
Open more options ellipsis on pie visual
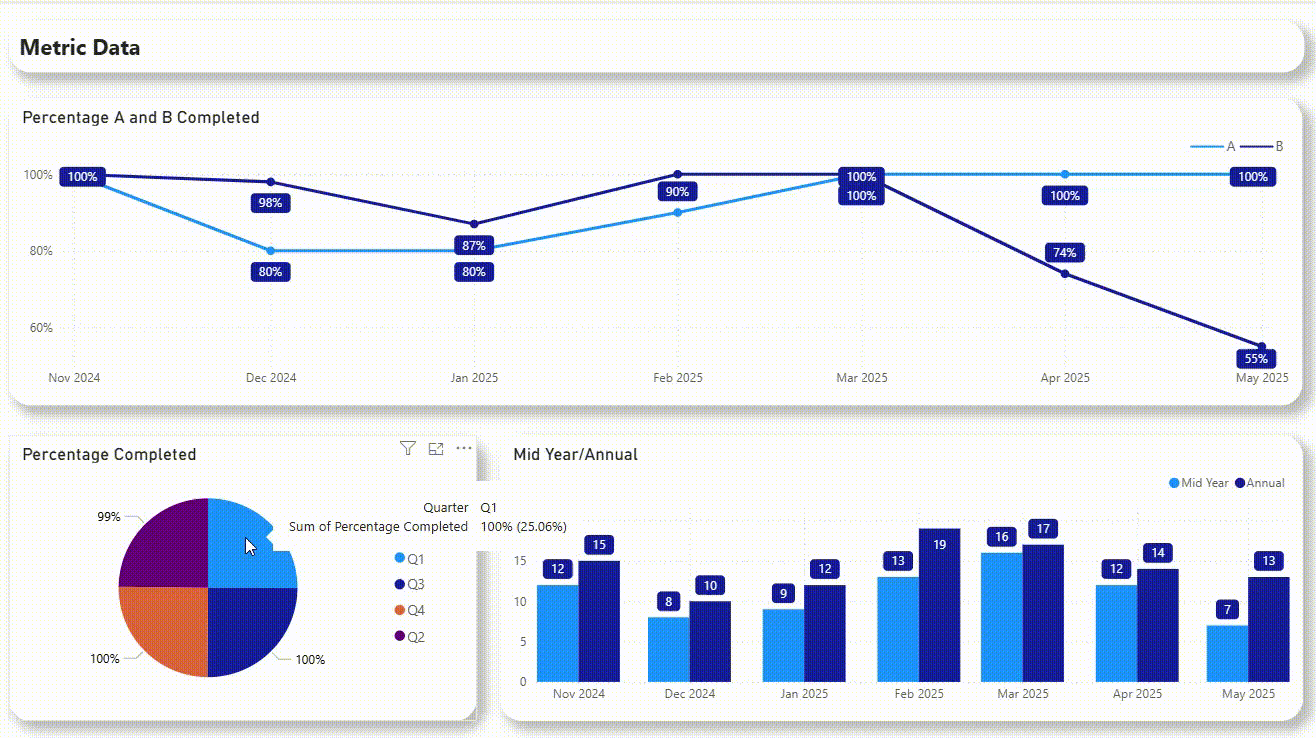pos(464,448)
